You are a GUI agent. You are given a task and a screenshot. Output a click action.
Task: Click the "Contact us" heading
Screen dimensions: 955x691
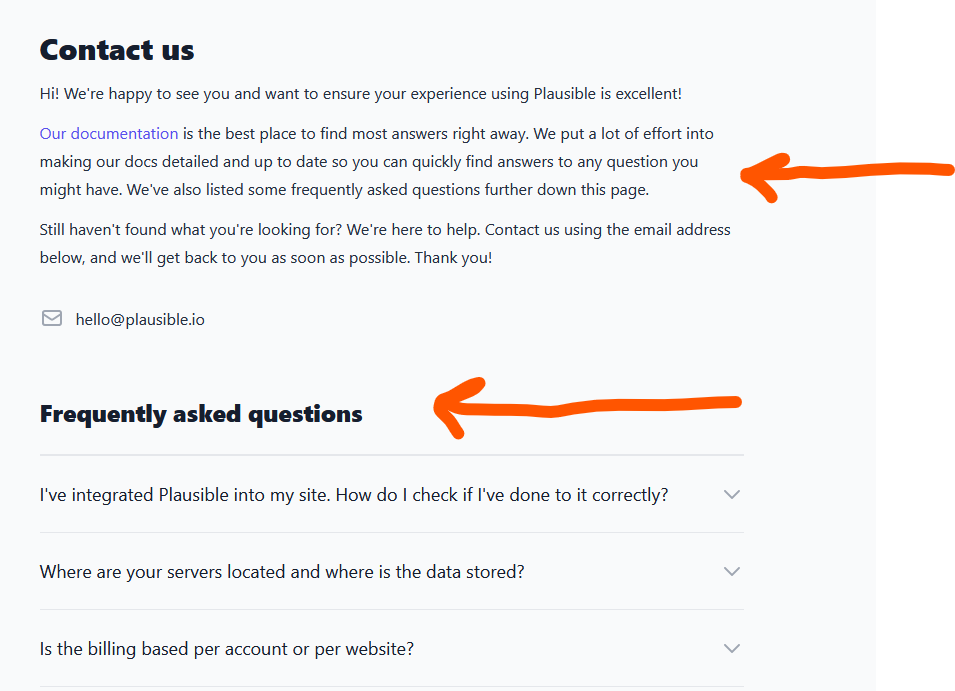click(117, 50)
